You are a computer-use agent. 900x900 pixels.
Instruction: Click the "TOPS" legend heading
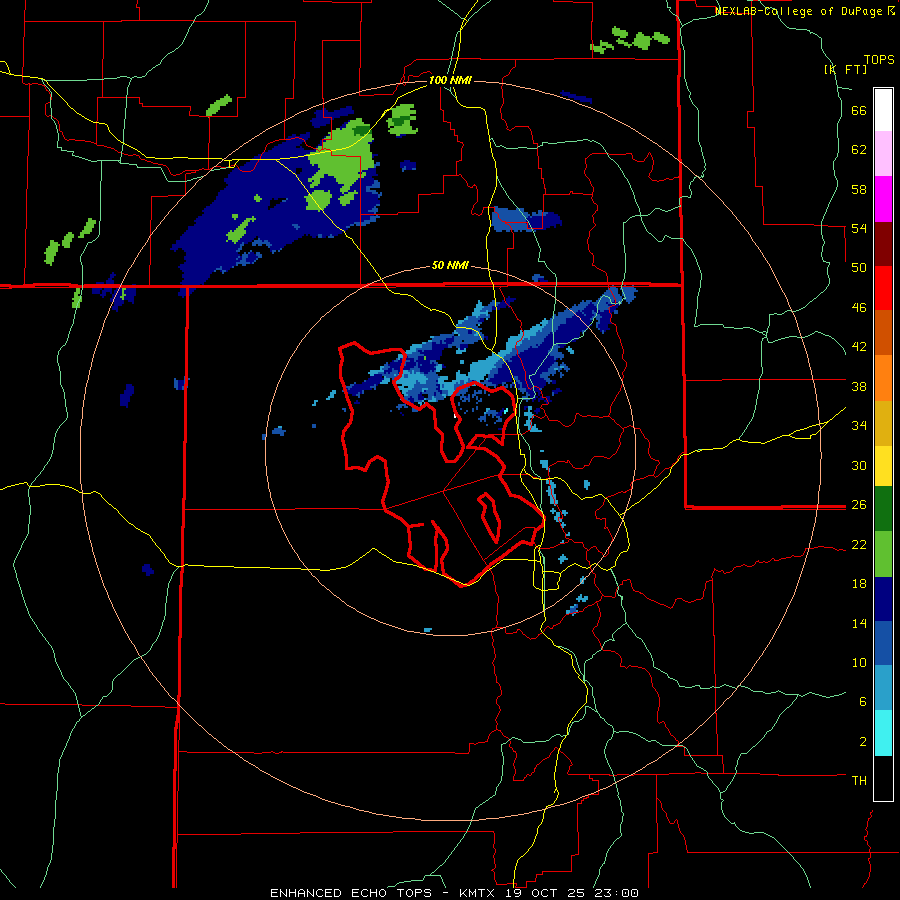click(879, 59)
